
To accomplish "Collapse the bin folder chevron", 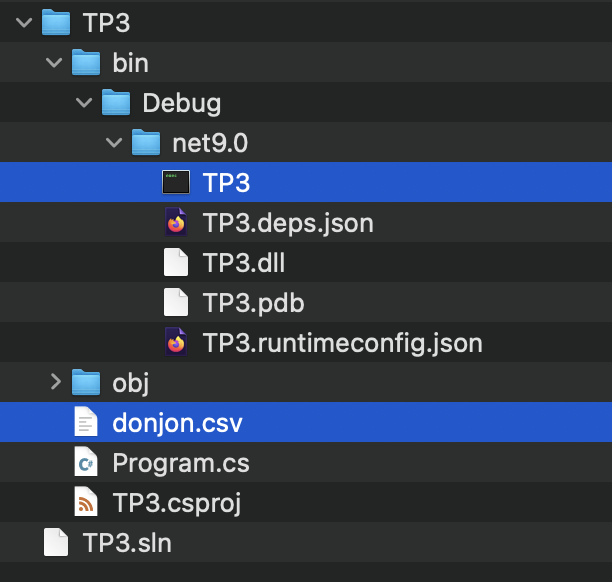I will [54, 63].
